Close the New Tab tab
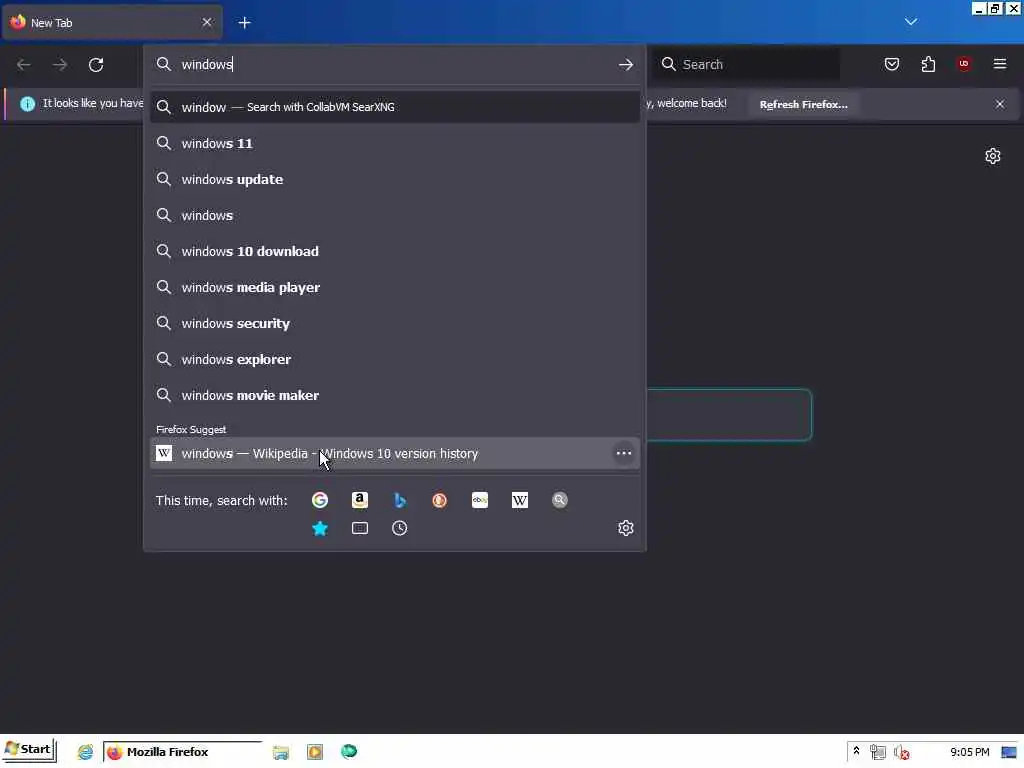This screenshot has height=768, width=1024. [x=207, y=22]
